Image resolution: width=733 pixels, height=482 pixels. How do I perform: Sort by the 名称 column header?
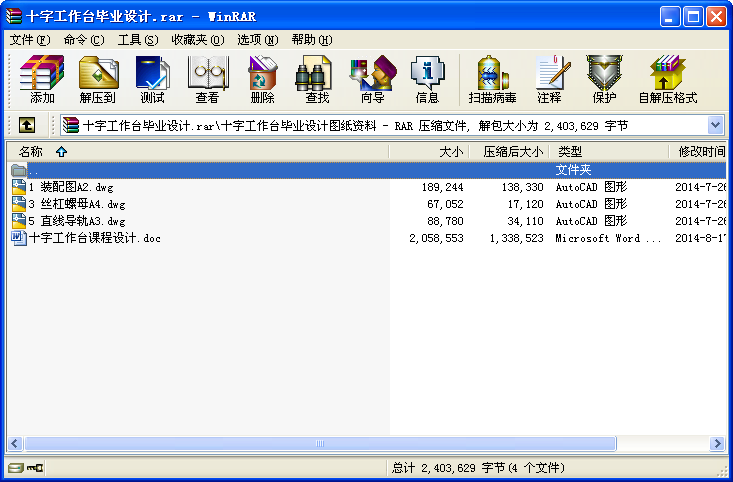(x=197, y=151)
